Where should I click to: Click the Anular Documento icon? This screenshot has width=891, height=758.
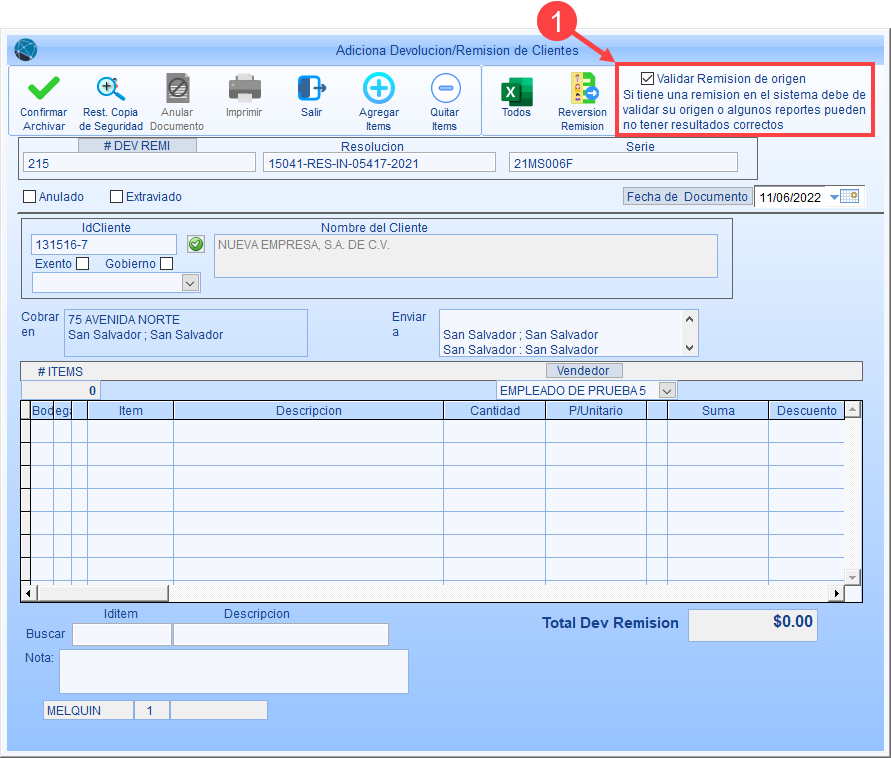177,89
